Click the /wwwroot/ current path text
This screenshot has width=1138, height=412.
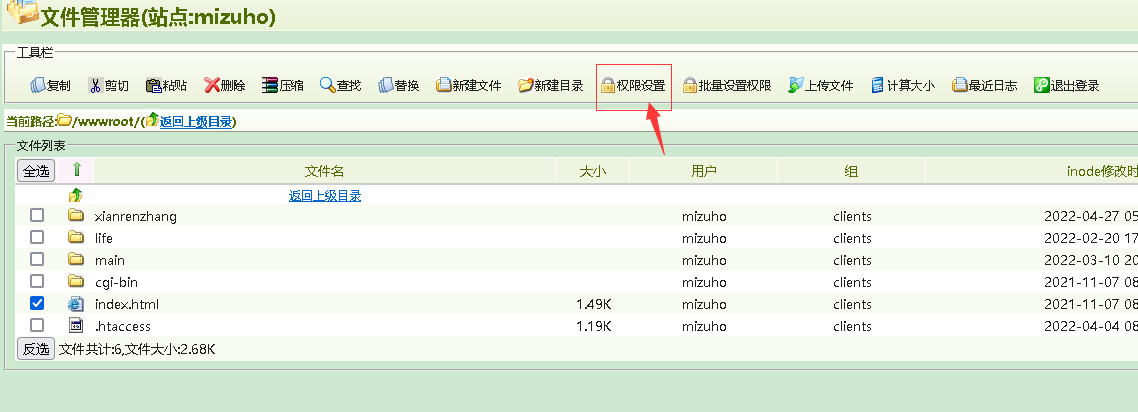pyautogui.click(x=104, y=121)
